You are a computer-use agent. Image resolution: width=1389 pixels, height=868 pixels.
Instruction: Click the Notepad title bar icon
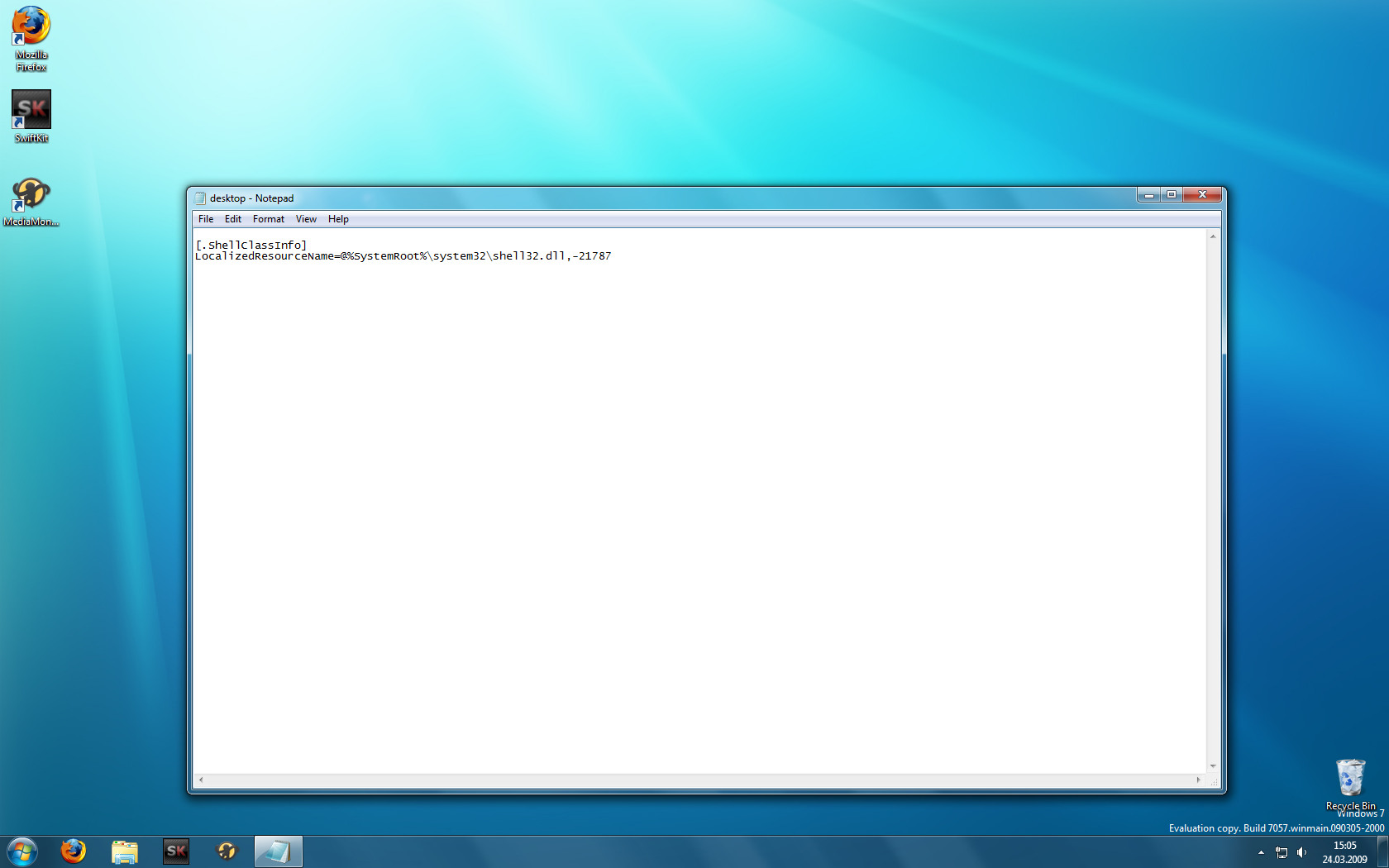tap(200, 198)
